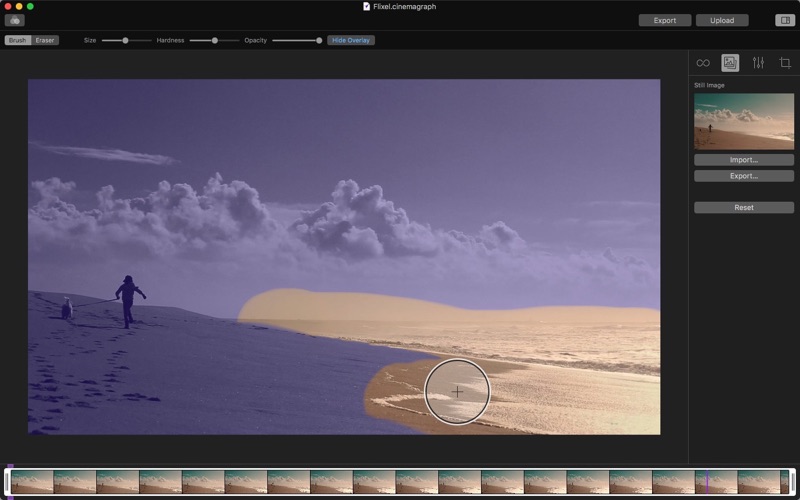The width and height of the screenshot is (800, 500).
Task: Click Import… for the still image
Action: [x=744, y=160]
